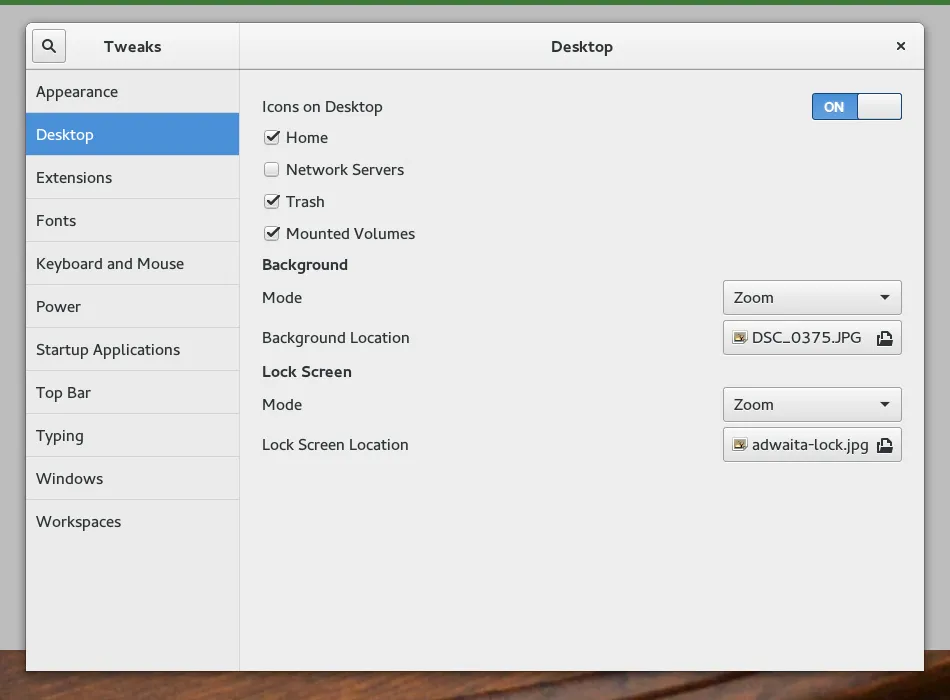Viewport: 950px width, 700px height.
Task: Click the Network Servers label text
Action: 345,170
